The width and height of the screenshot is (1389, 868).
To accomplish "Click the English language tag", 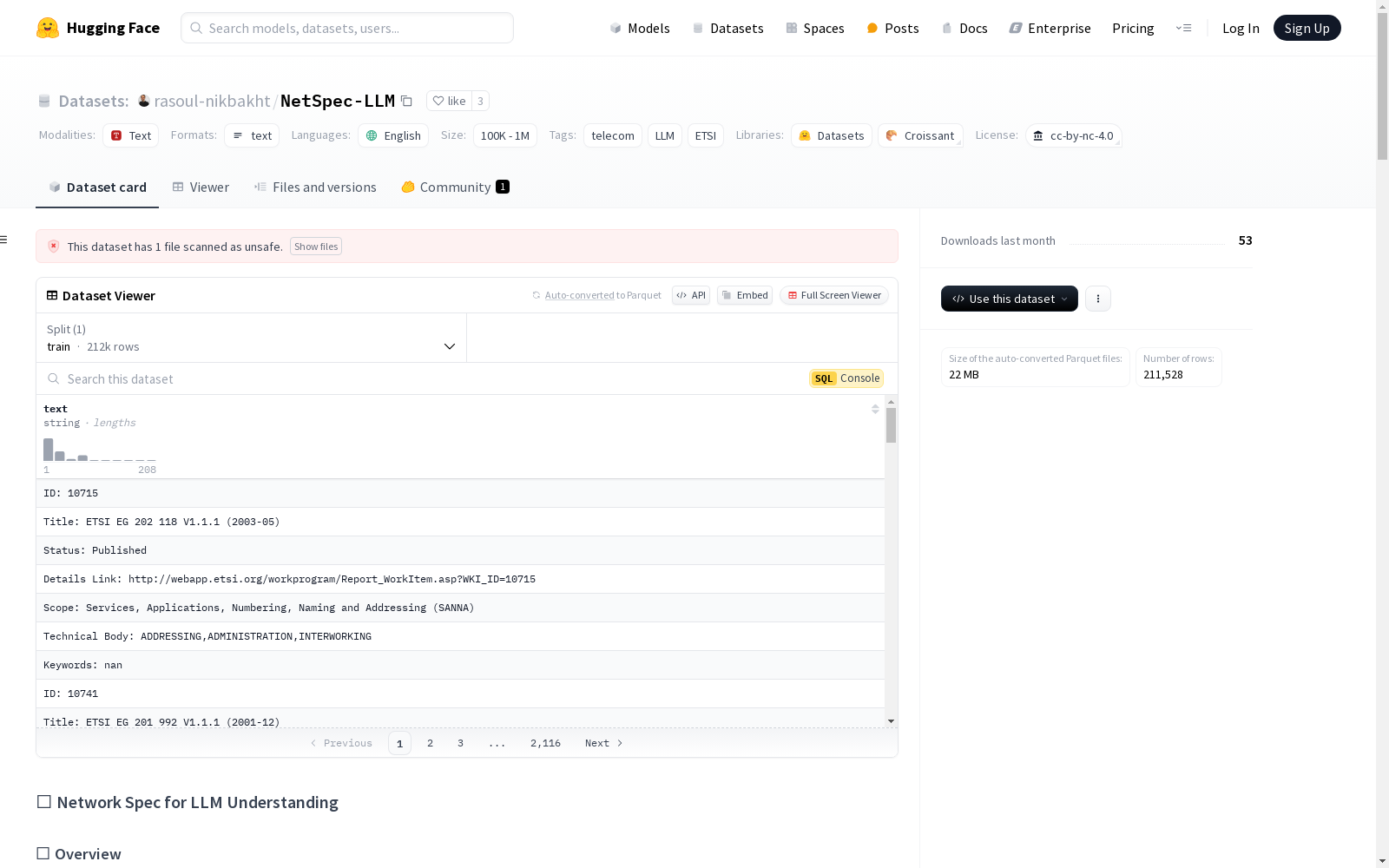I will pyautogui.click(x=393, y=135).
